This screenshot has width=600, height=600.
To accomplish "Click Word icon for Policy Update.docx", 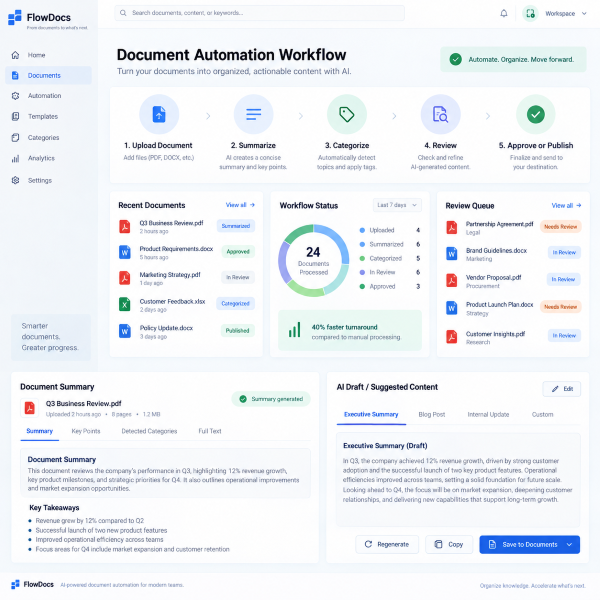I will [x=124, y=331].
